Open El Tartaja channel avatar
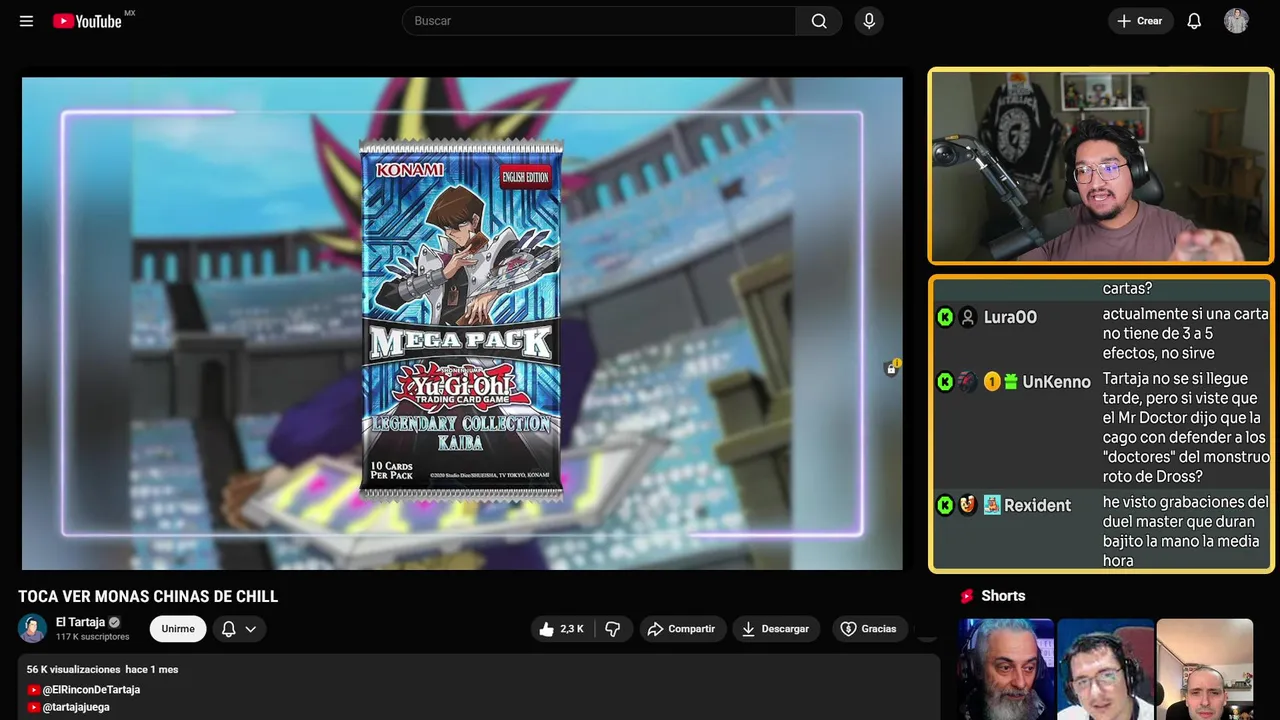This screenshot has height=720, width=1280. [x=32, y=628]
